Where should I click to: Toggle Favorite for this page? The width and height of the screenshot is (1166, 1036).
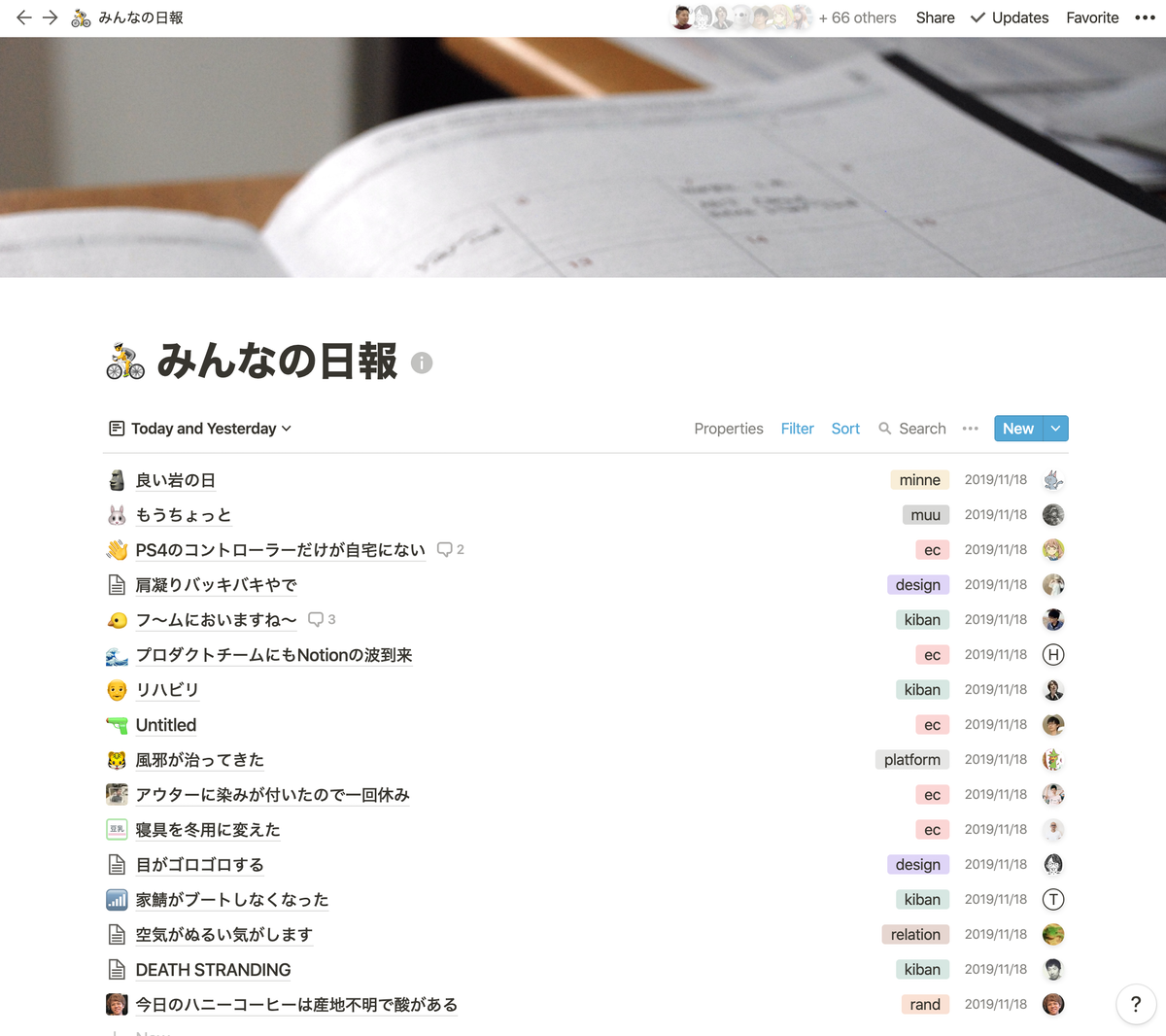tap(1092, 17)
